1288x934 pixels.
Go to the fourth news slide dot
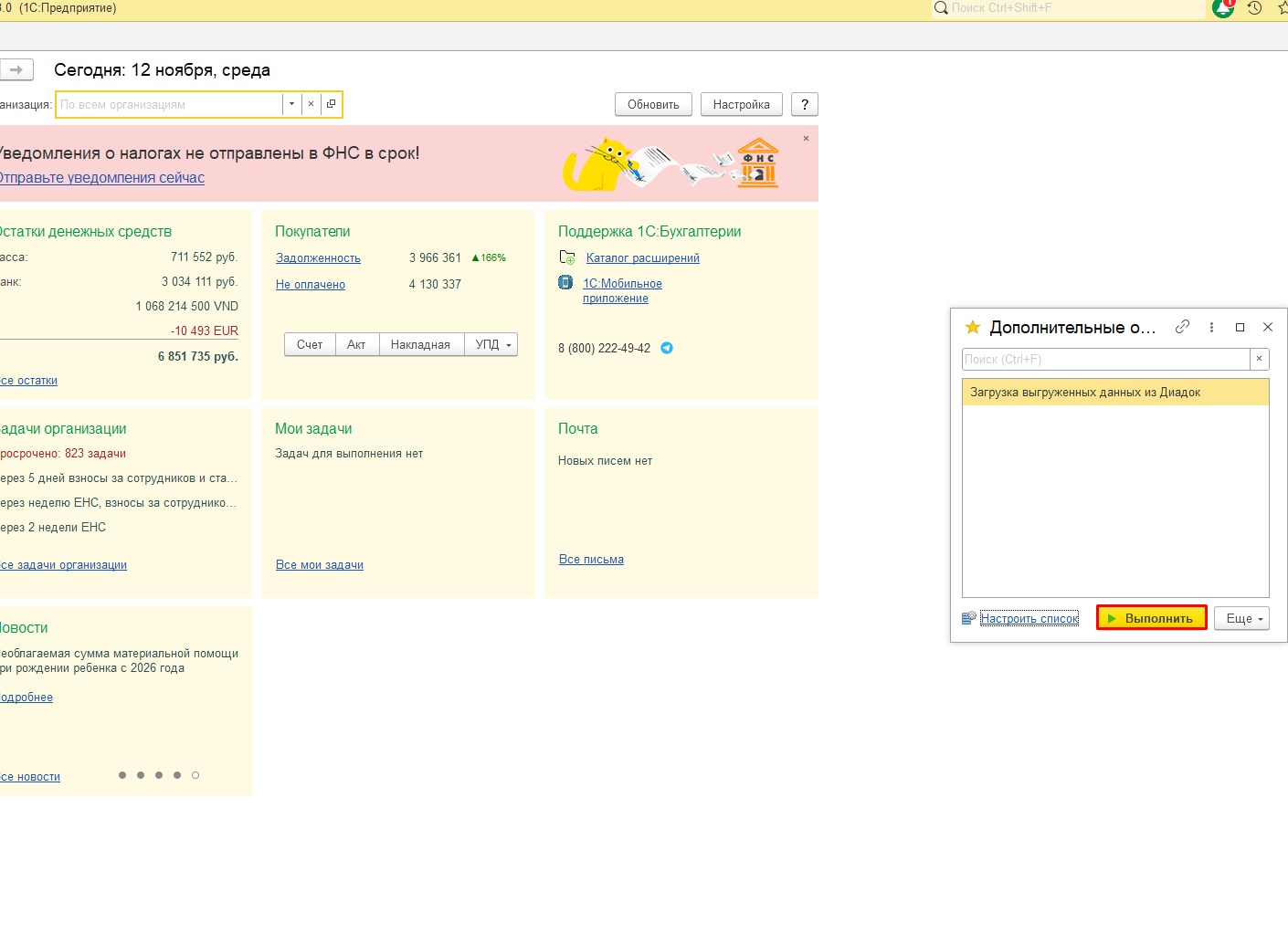click(177, 775)
